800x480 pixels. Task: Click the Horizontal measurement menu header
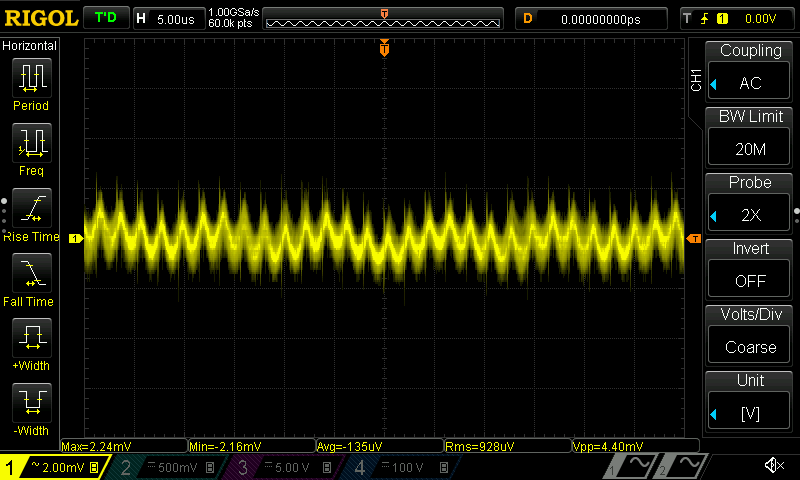pos(30,46)
